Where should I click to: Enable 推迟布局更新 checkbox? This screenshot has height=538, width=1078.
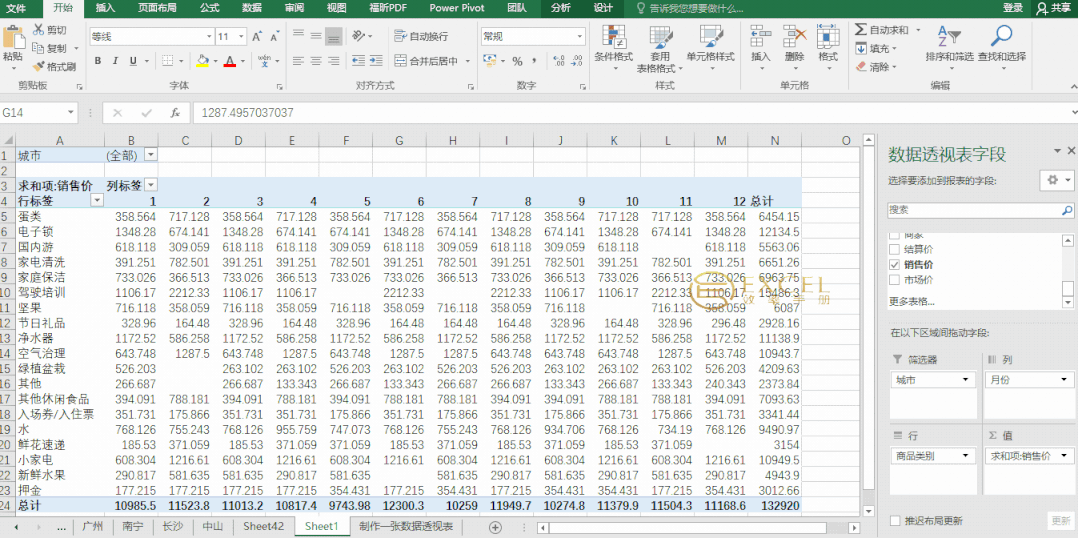point(894,520)
